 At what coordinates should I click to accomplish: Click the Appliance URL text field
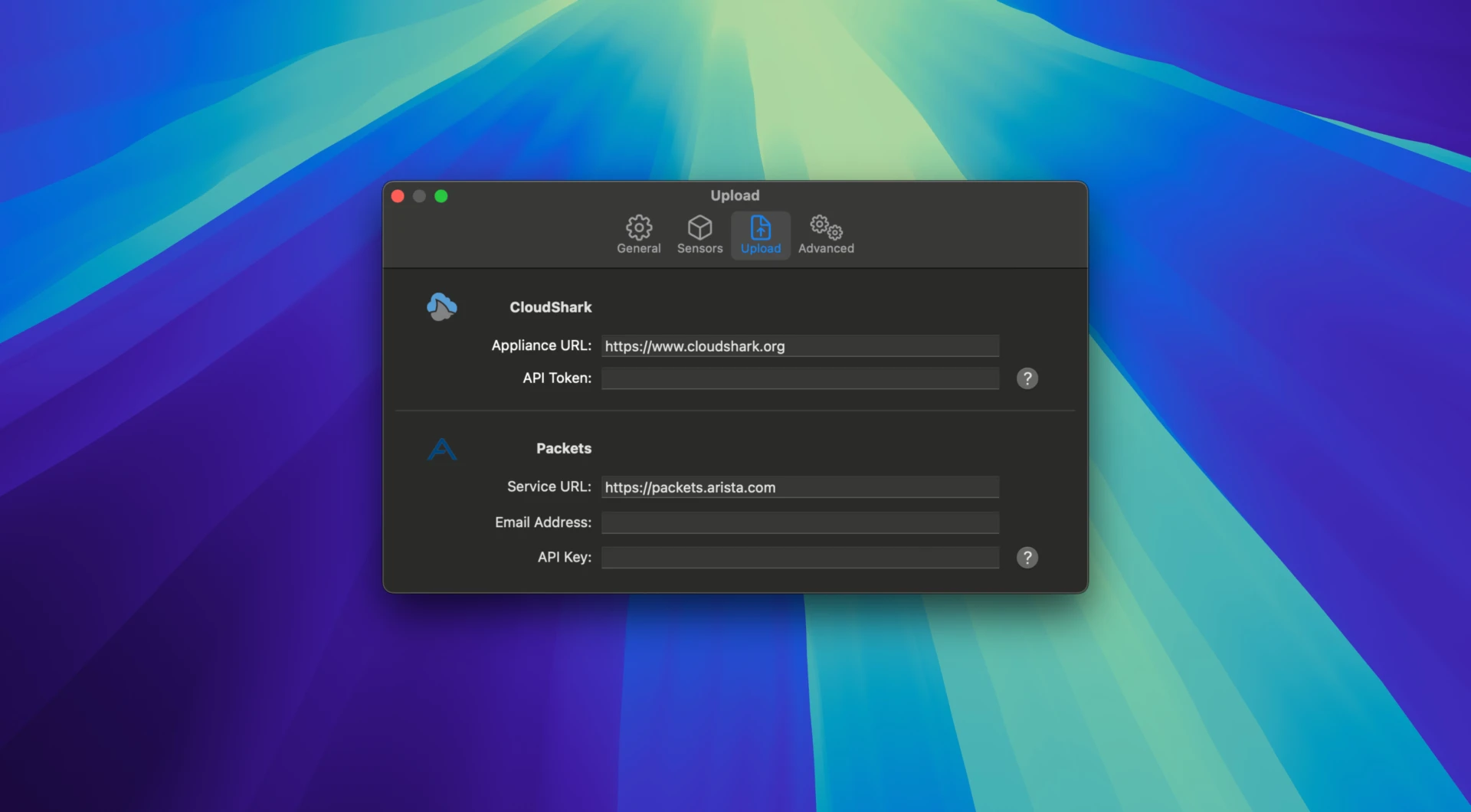tap(799, 346)
